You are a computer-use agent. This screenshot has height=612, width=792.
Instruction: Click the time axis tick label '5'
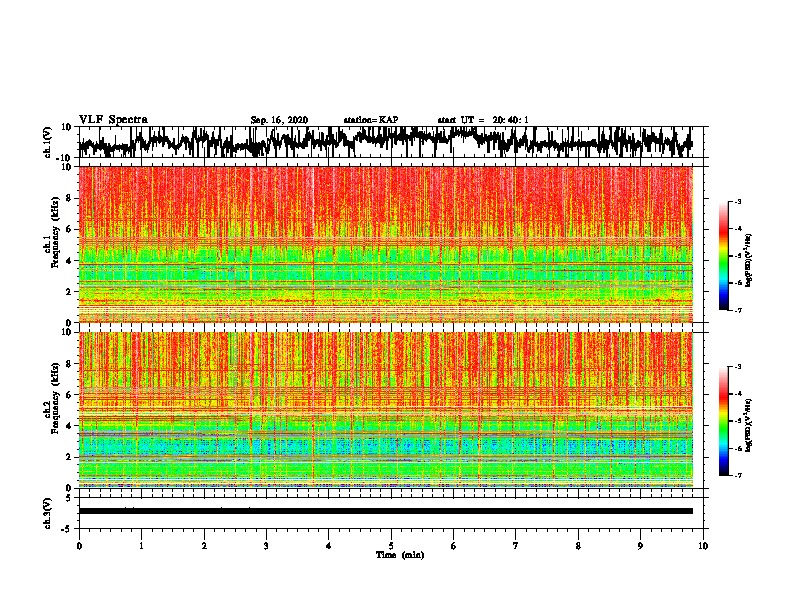click(x=391, y=546)
